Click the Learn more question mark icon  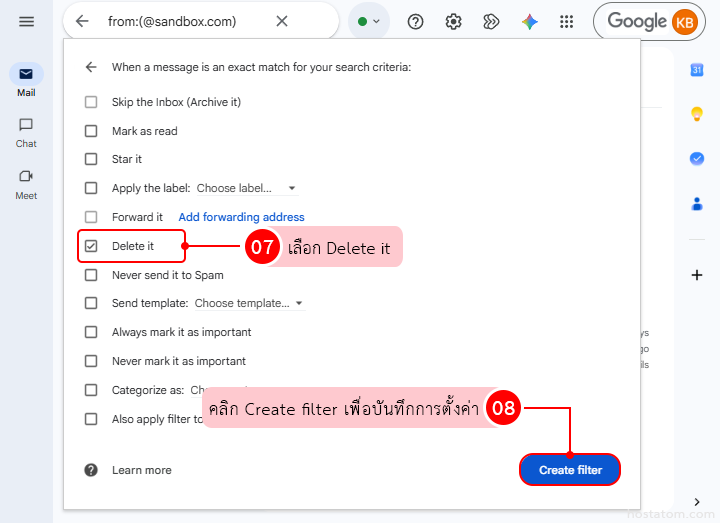click(x=91, y=470)
